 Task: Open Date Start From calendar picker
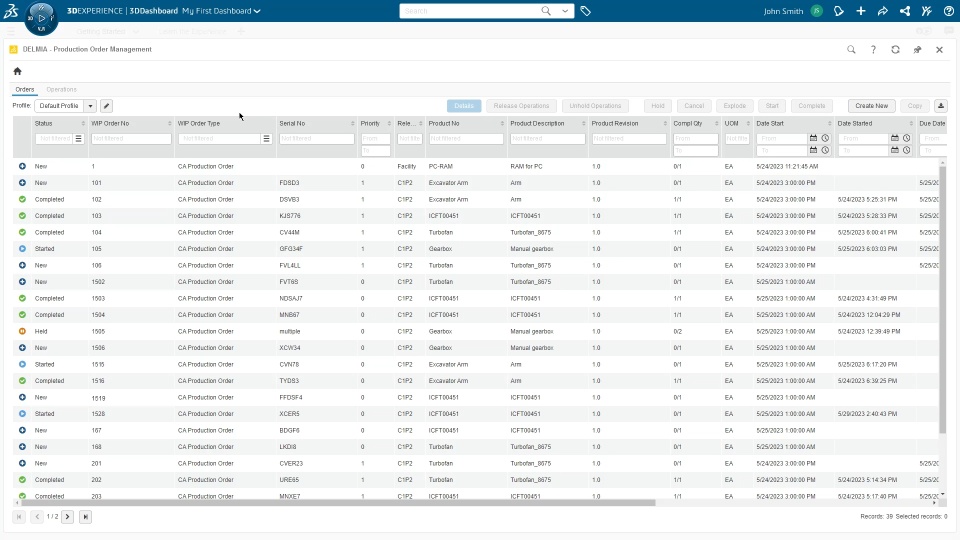coord(814,138)
